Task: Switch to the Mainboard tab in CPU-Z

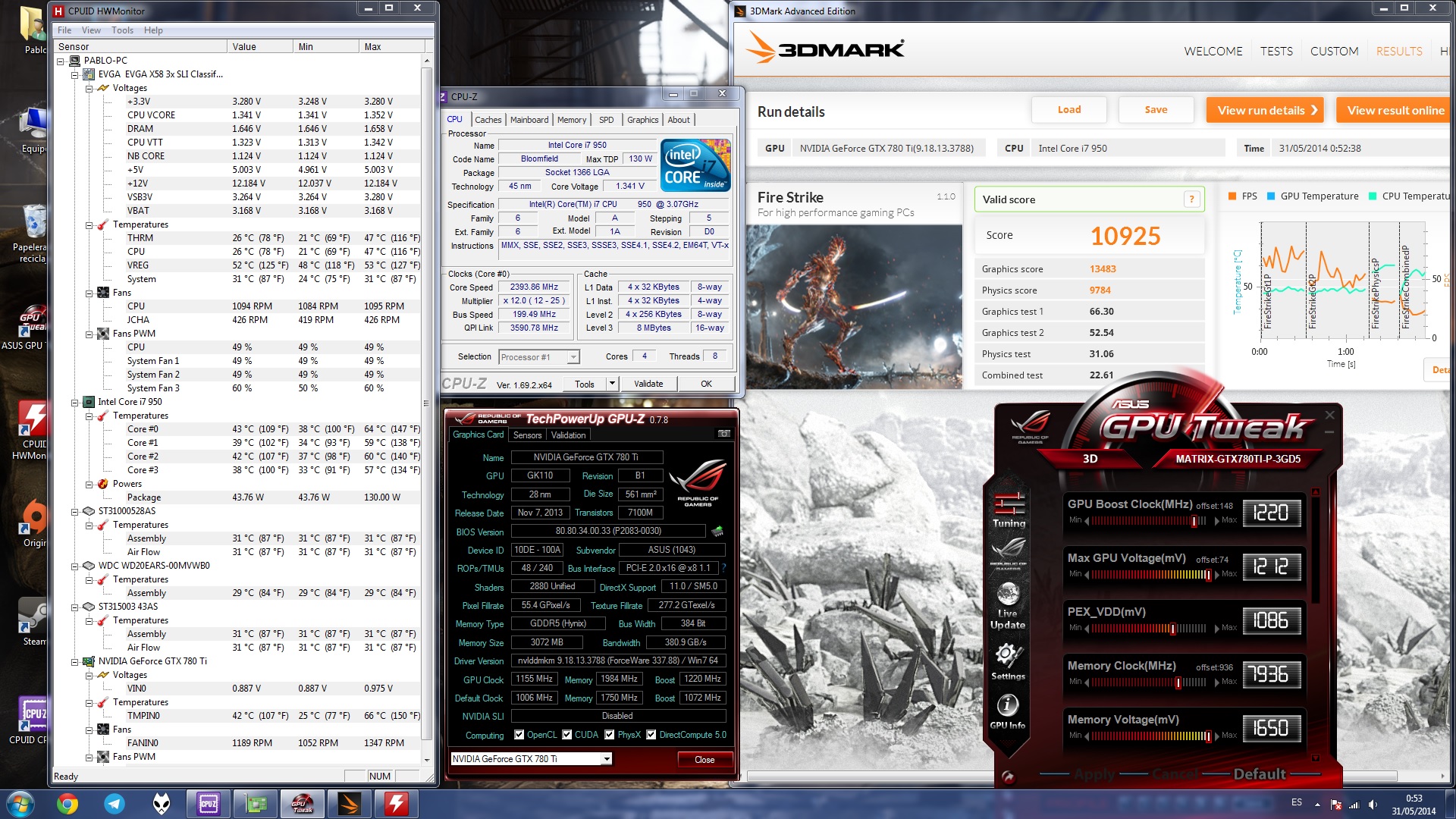Action: click(529, 120)
